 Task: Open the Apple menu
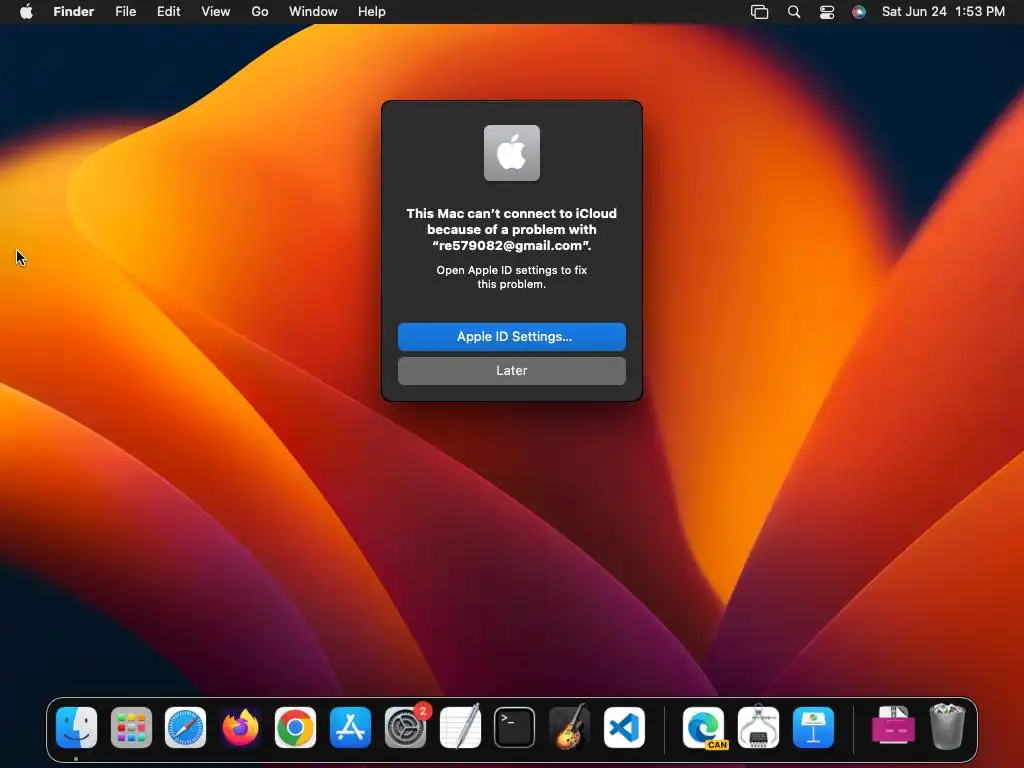pyautogui.click(x=26, y=12)
